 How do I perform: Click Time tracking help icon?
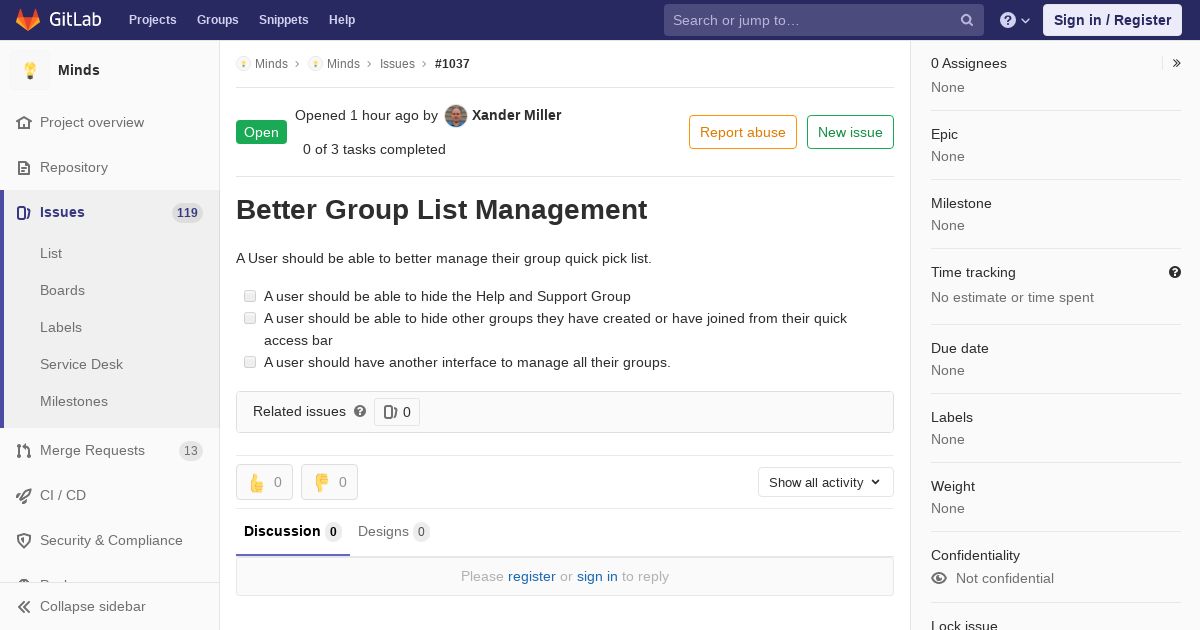click(1175, 272)
